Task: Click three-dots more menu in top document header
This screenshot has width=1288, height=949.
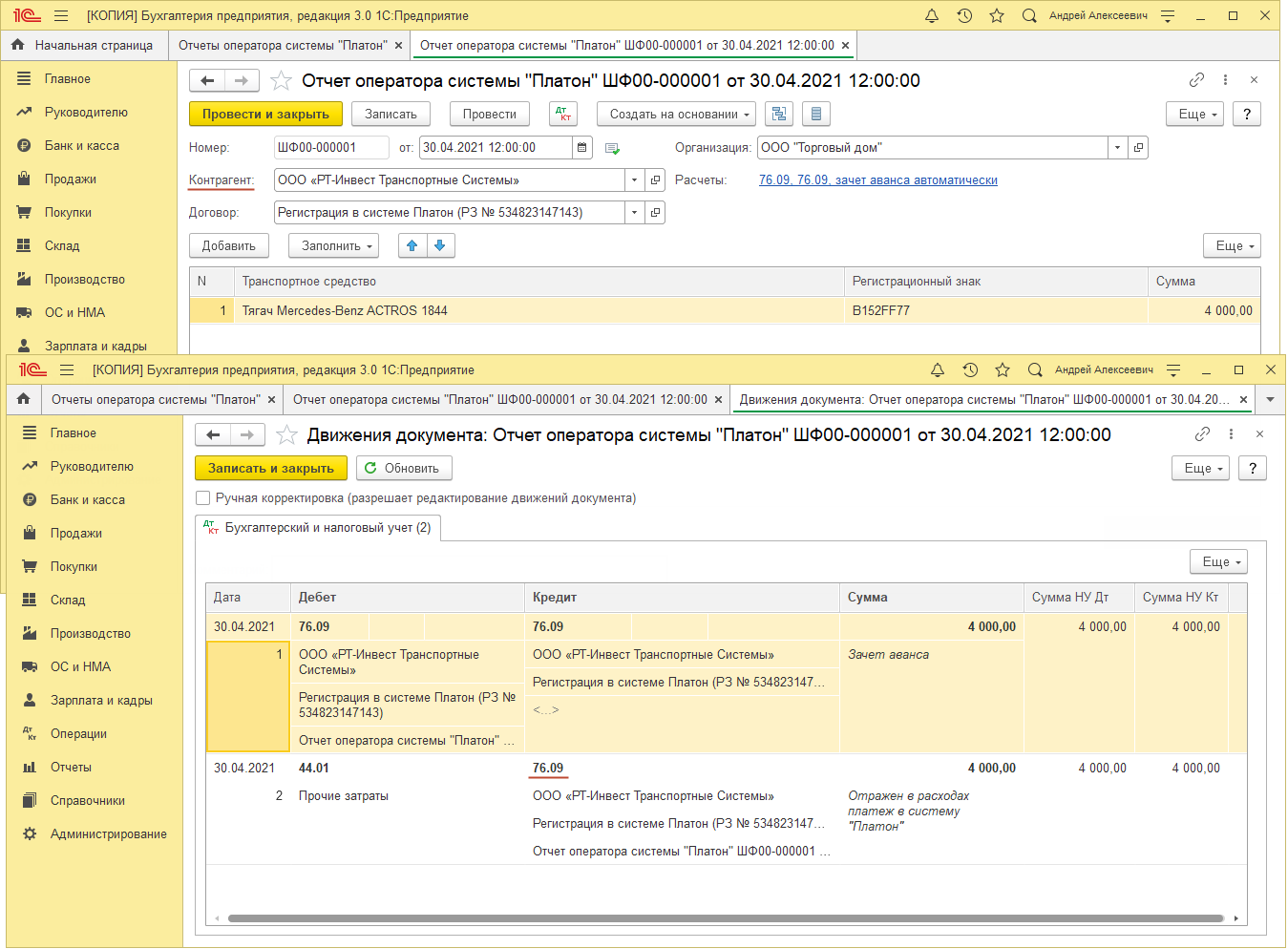Action: click(x=1225, y=80)
